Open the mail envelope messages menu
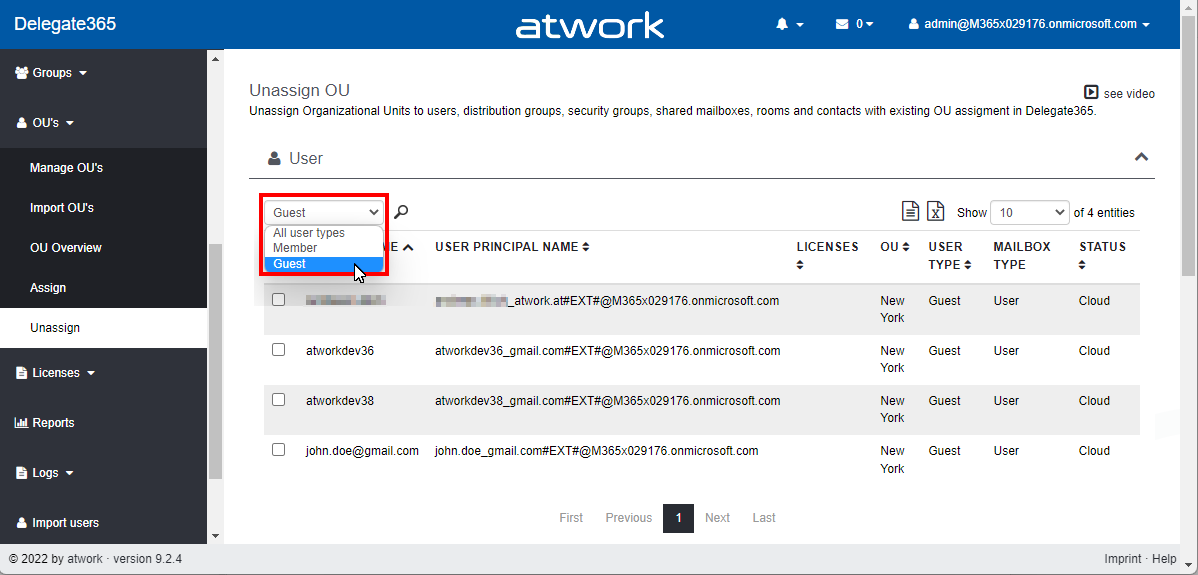Image resolution: width=1198 pixels, height=575 pixels. [x=854, y=24]
